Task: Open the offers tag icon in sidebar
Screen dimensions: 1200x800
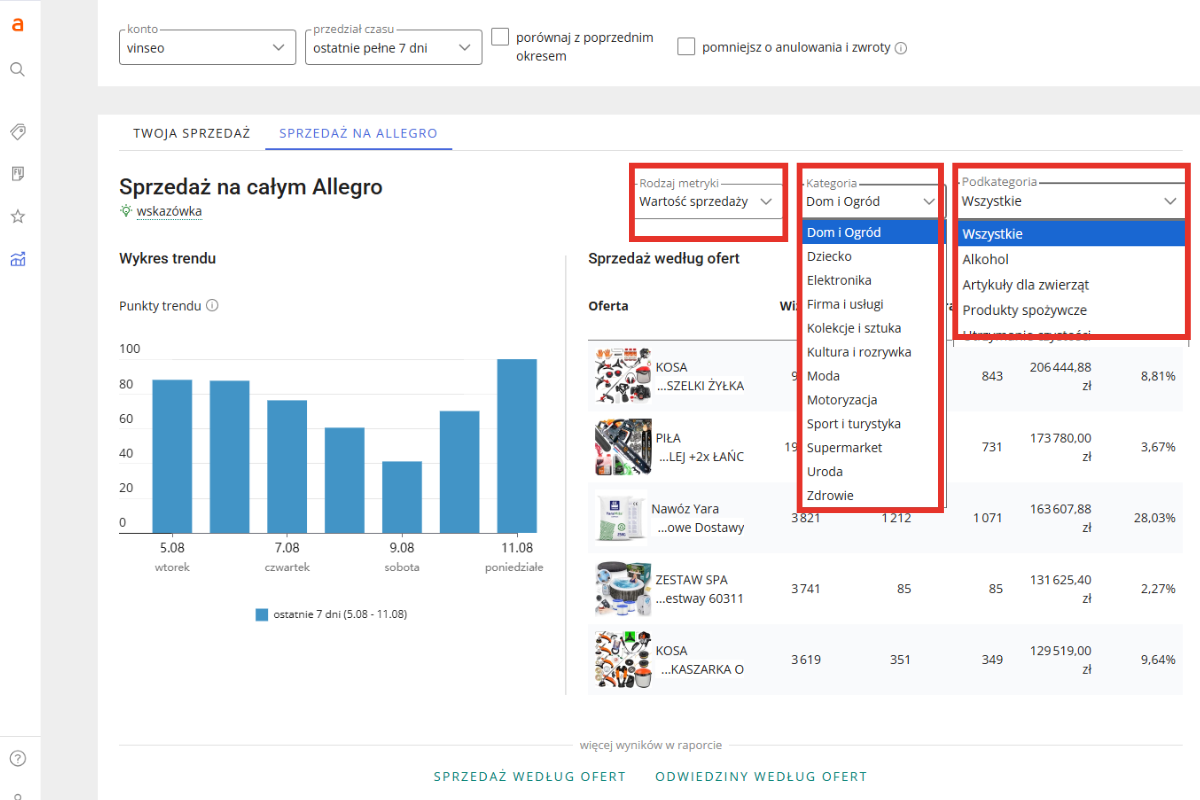Action: (17, 131)
